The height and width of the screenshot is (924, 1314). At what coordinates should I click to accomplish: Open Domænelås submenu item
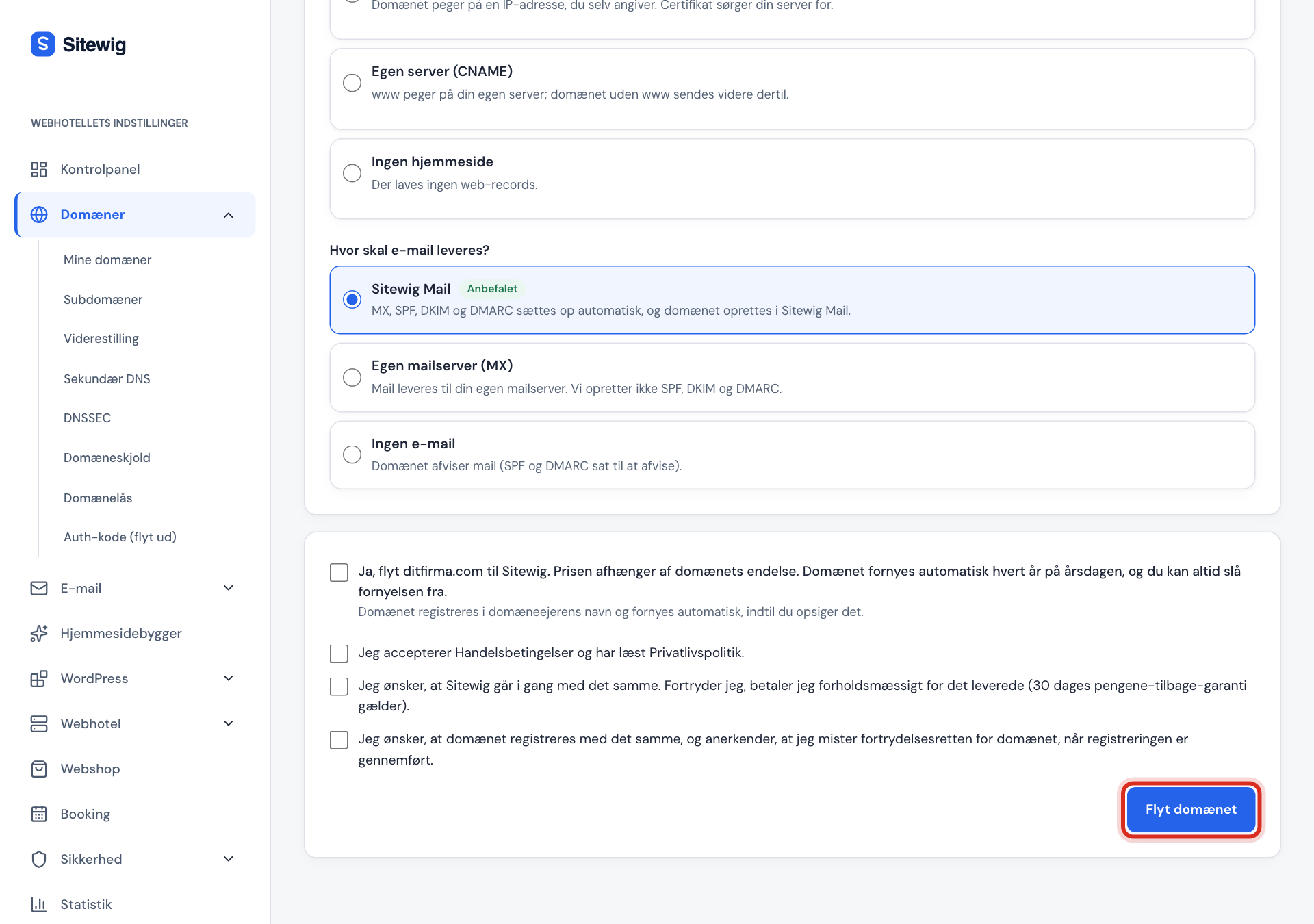(x=98, y=498)
